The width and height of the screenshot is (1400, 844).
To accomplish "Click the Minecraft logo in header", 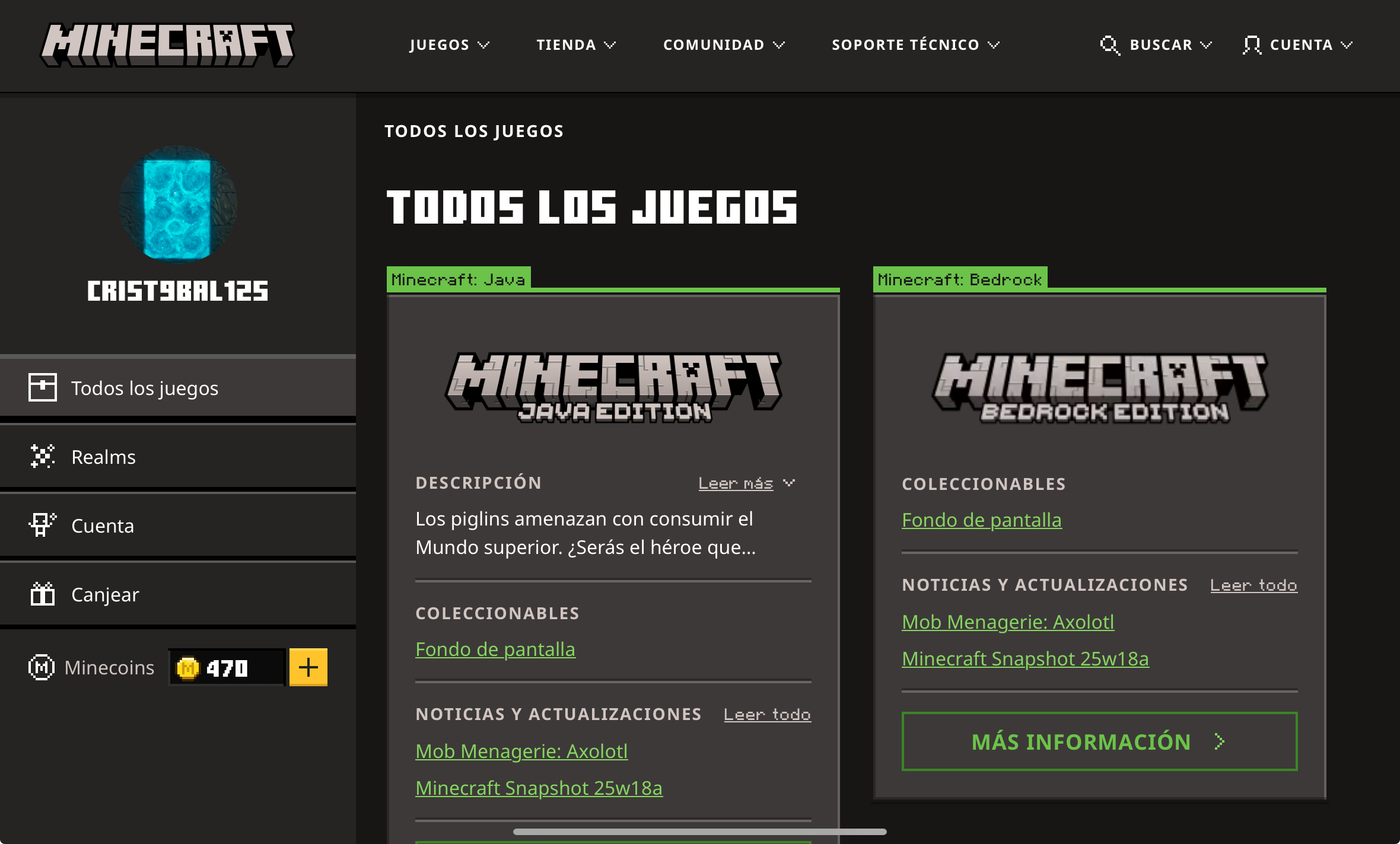I will 167,44.
